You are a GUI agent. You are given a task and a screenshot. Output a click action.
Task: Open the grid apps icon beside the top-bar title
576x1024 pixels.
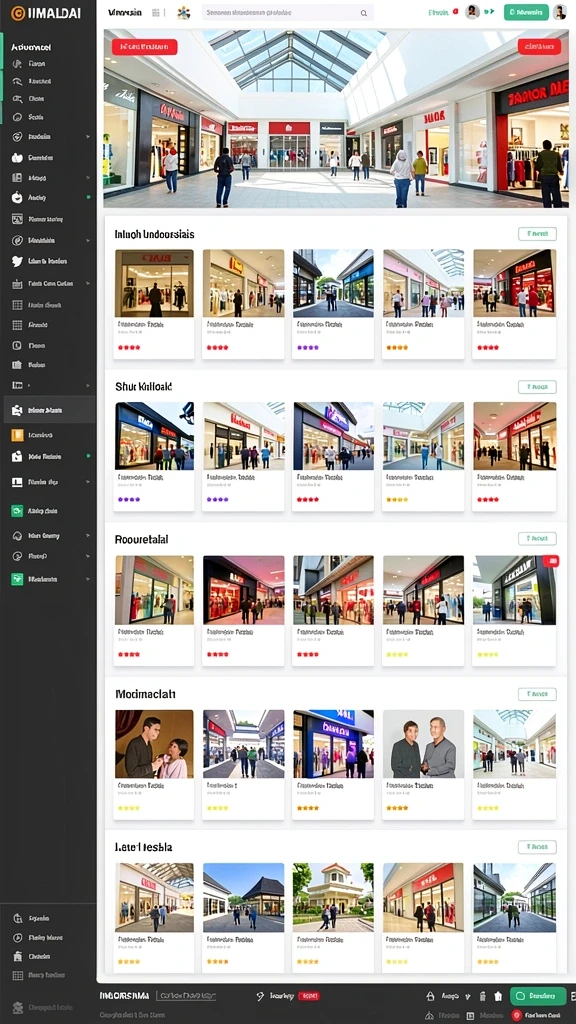pos(155,12)
